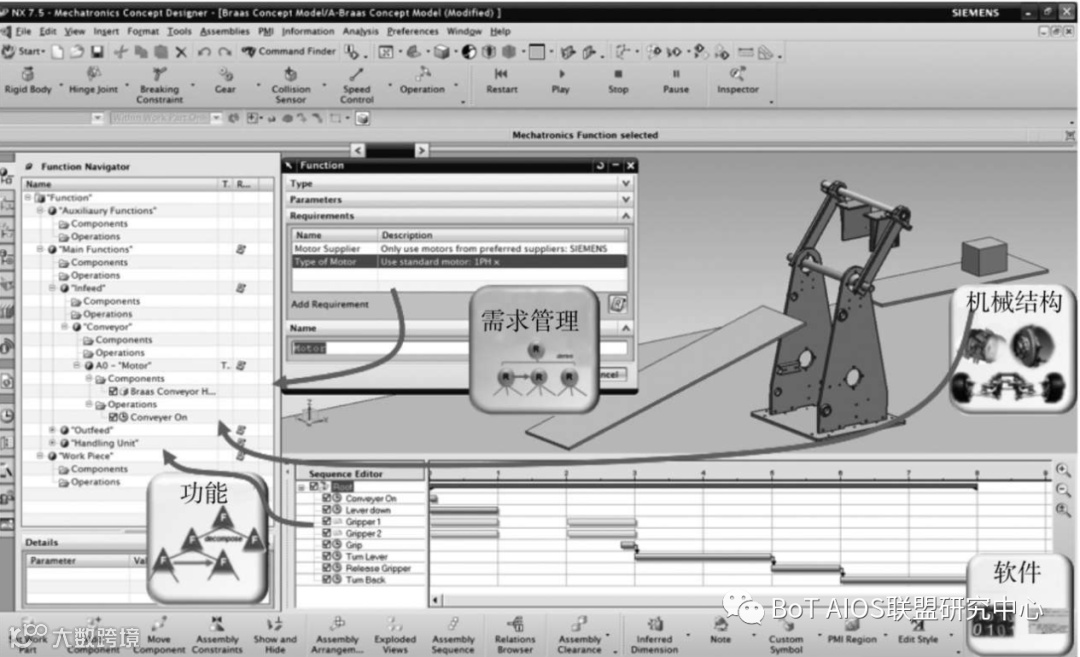This screenshot has width=1080, height=657.
Task: Select the "Work Piece" tree item
Action: [x=85, y=456]
